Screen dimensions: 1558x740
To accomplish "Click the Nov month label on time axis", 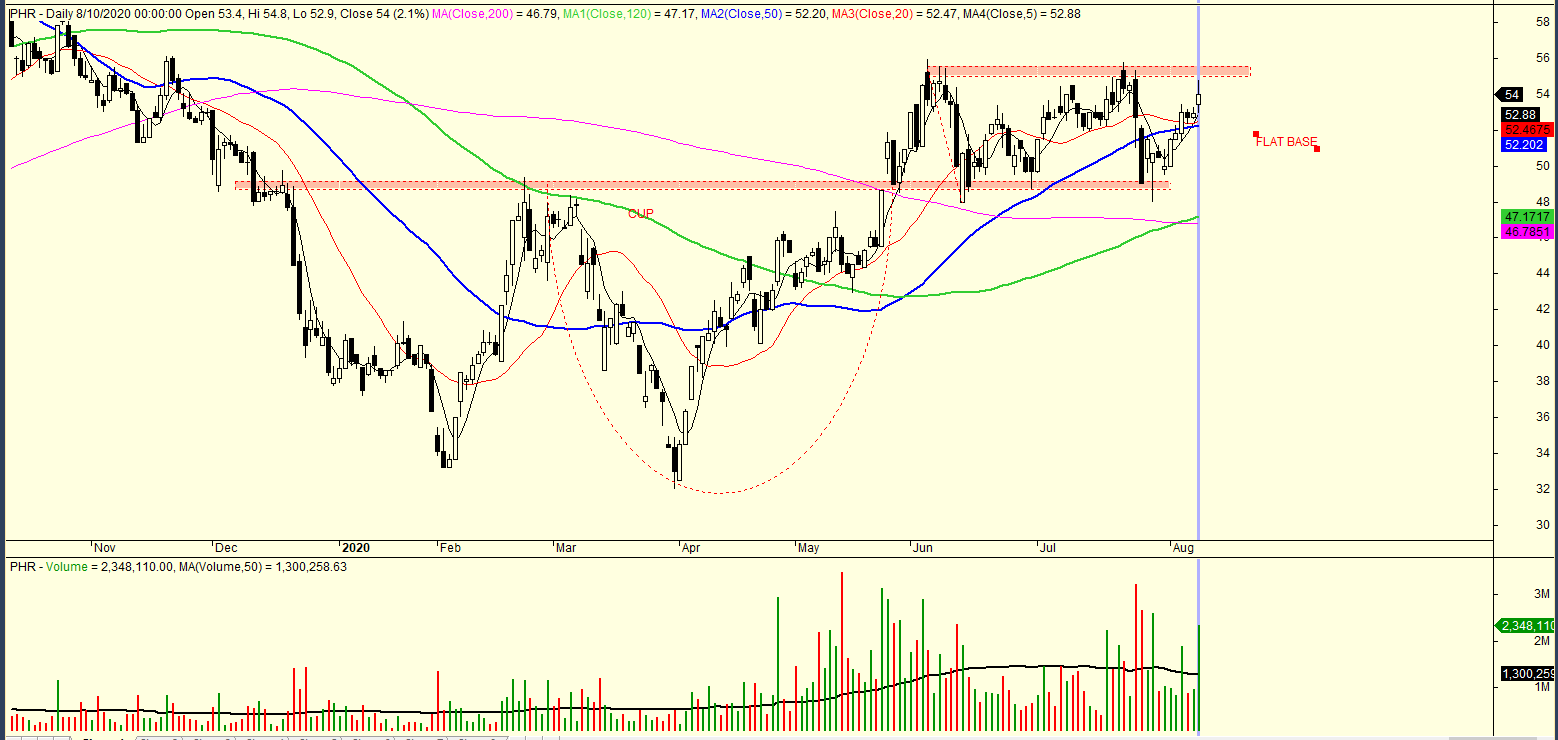I will pos(105,548).
